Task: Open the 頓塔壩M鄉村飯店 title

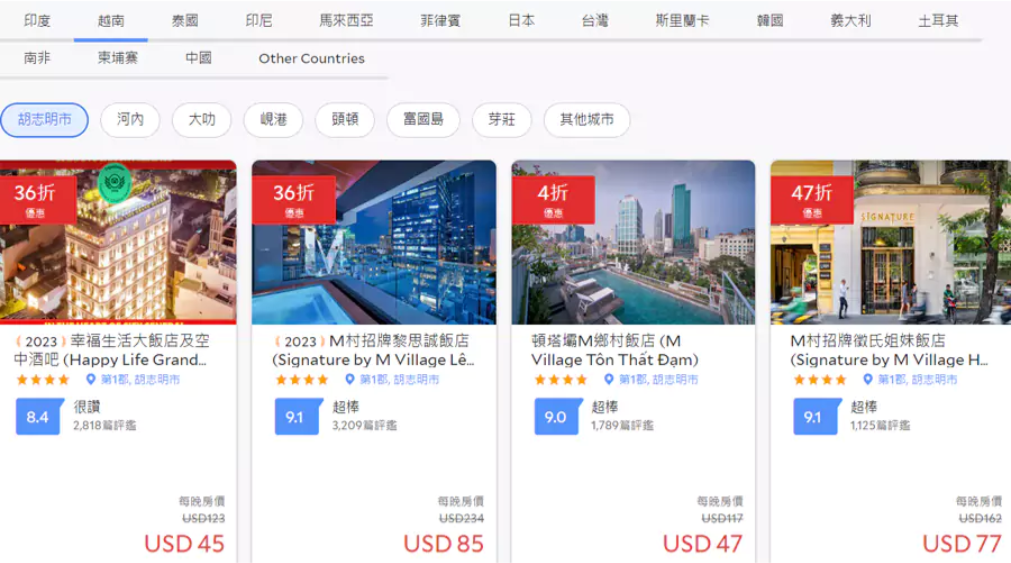Action: coord(614,350)
